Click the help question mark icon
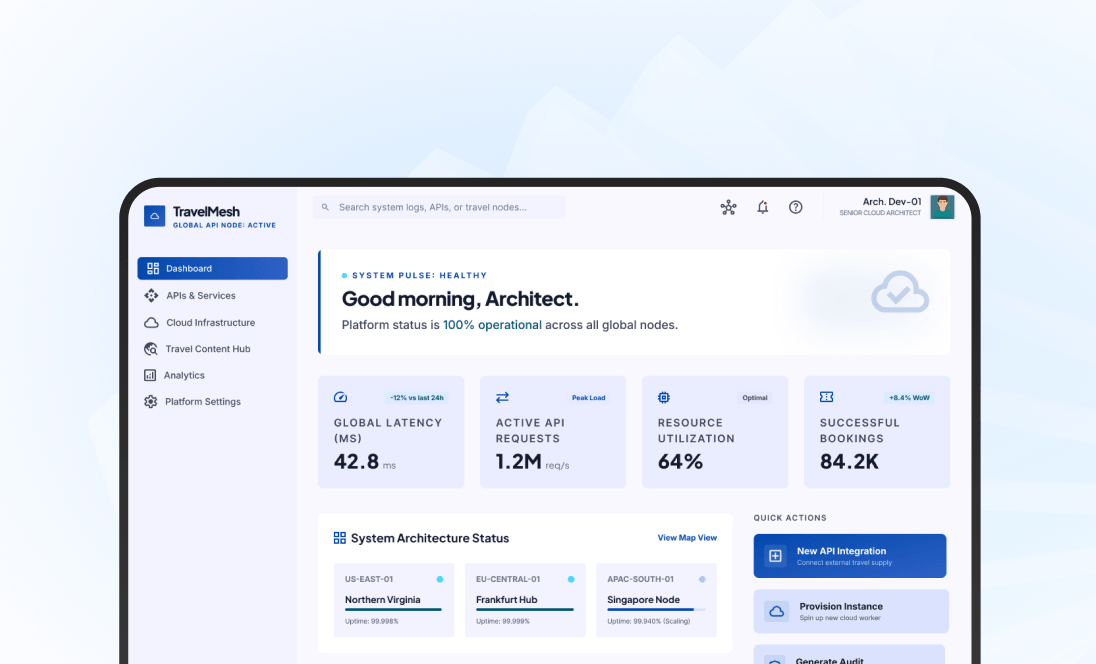This screenshot has width=1096, height=664. point(795,207)
